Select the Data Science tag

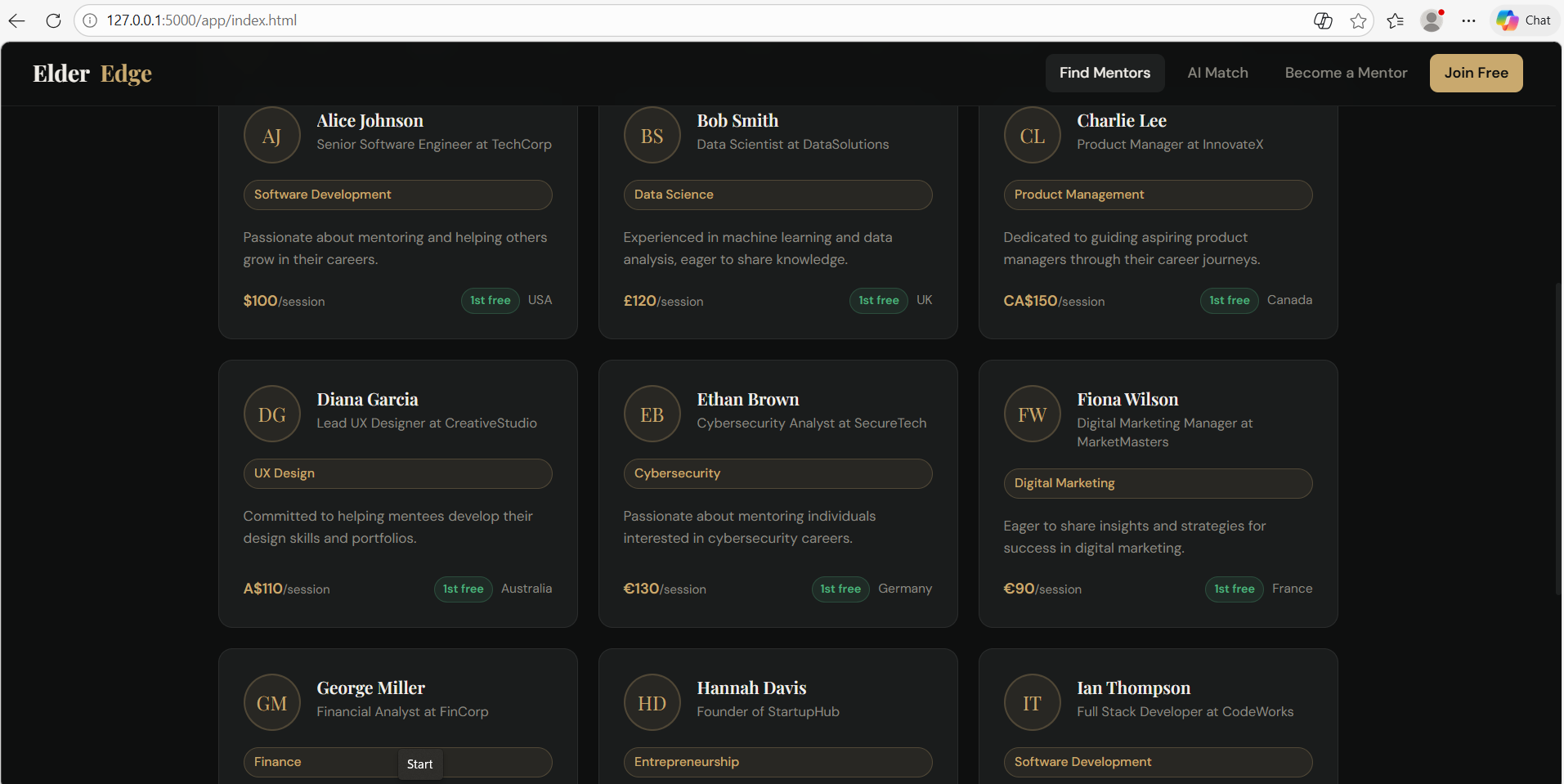(778, 195)
